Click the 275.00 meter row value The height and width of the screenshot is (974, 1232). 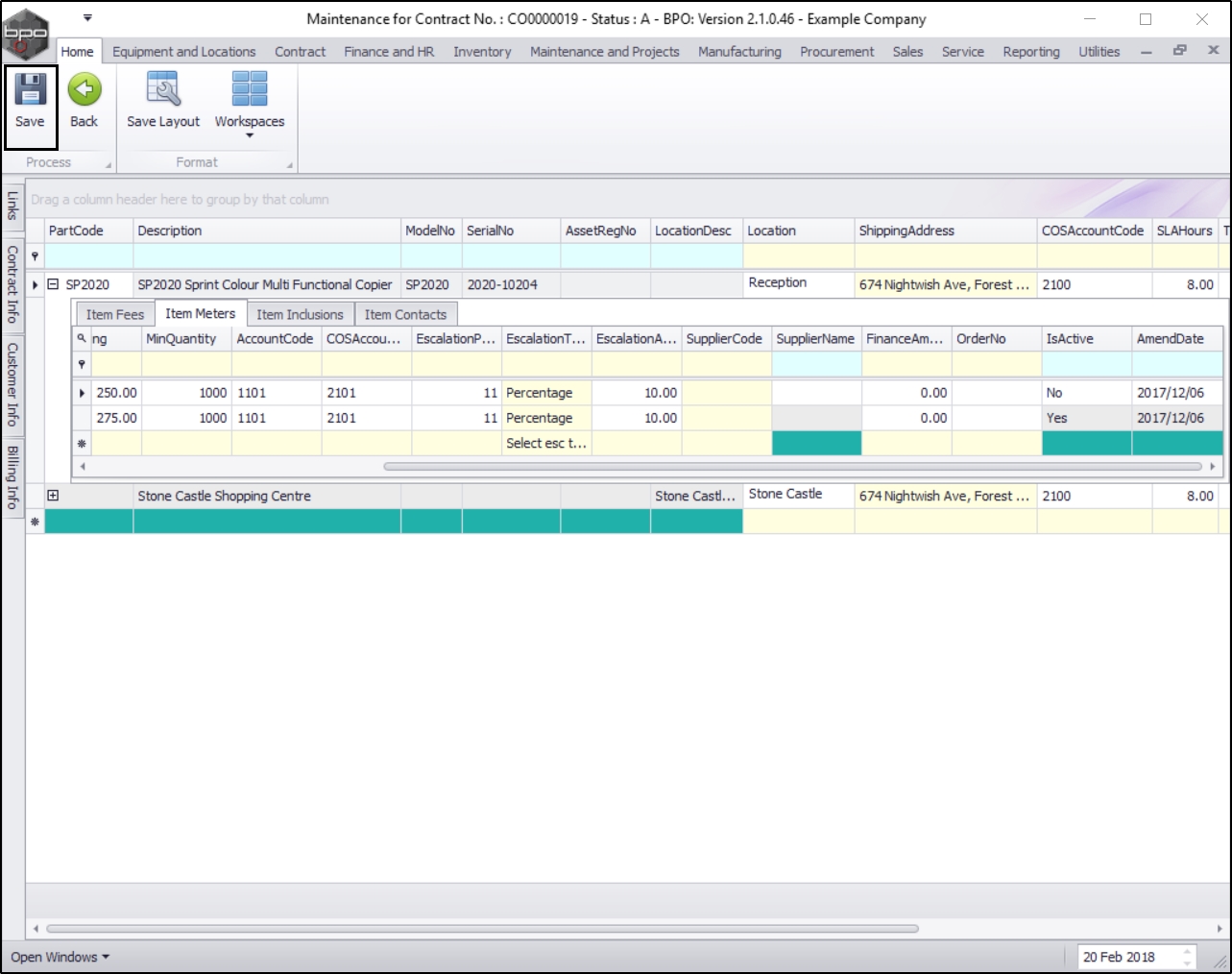click(x=116, y=418)
